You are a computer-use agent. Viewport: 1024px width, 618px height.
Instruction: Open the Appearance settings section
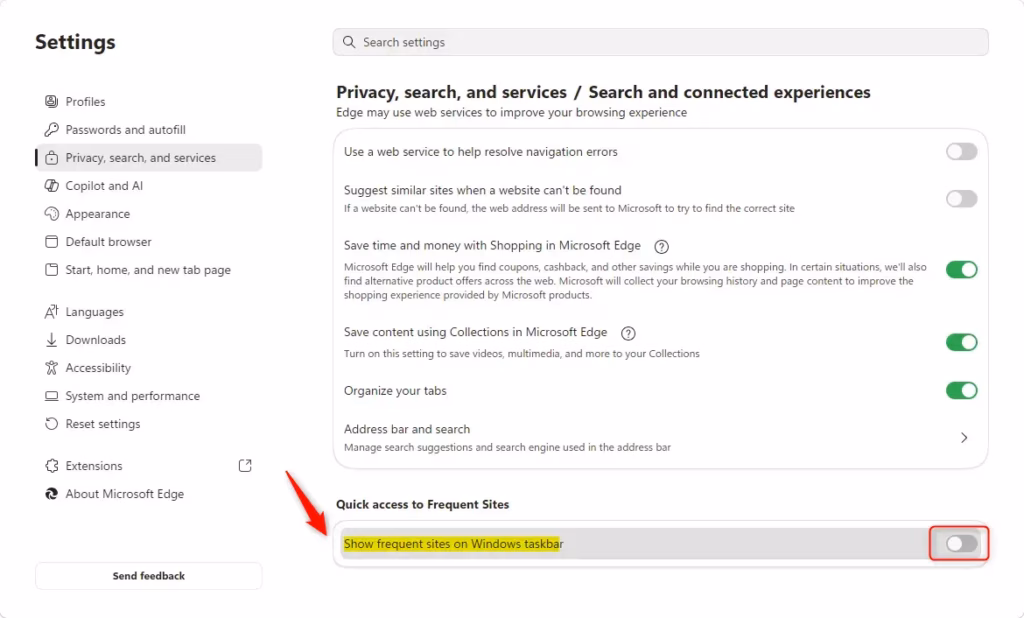click(x=149, y=214)
